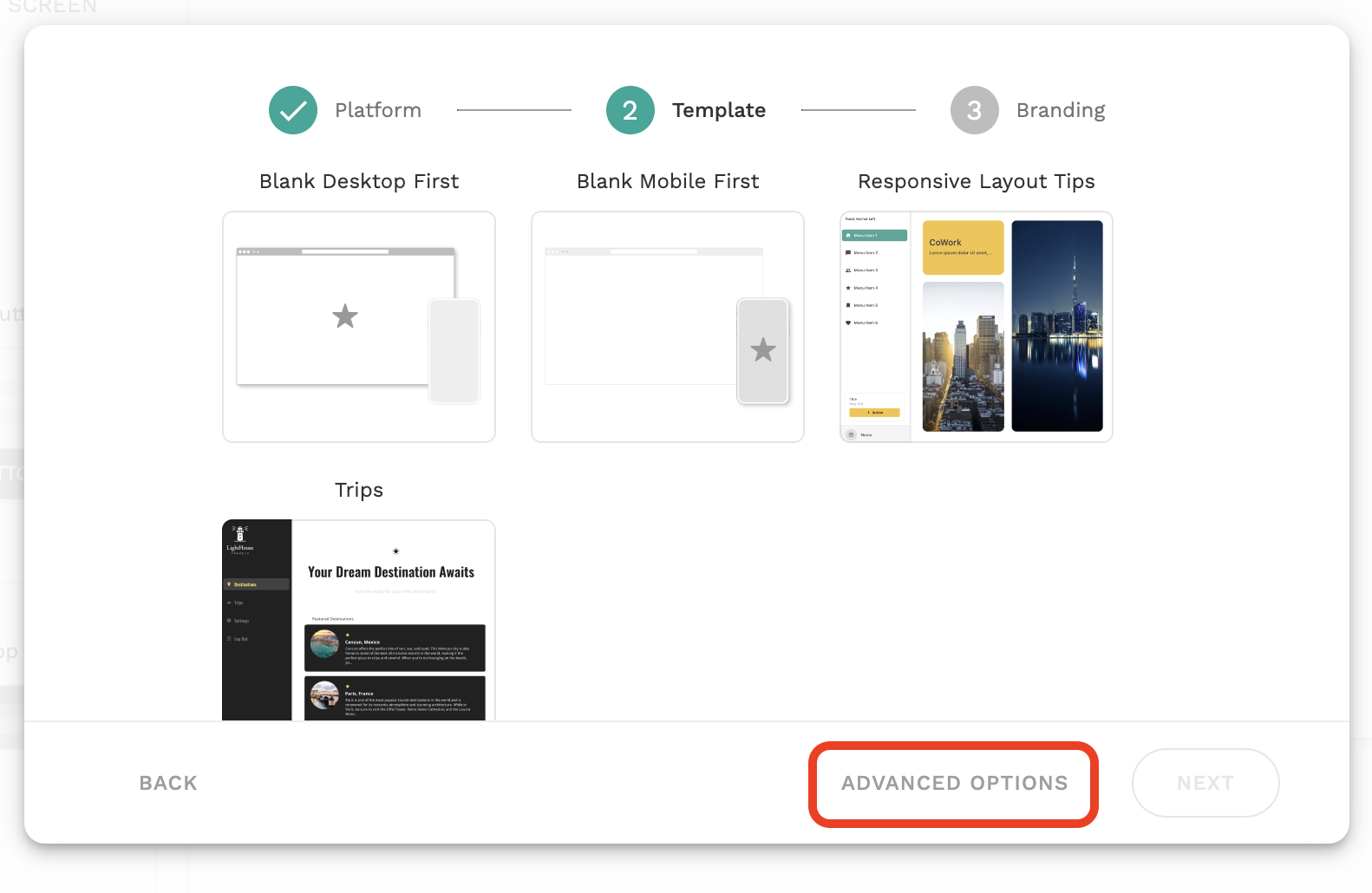This screenshot has height=893, width=1372.
Task: Click the Paris, France destination card
Action: 395,698
